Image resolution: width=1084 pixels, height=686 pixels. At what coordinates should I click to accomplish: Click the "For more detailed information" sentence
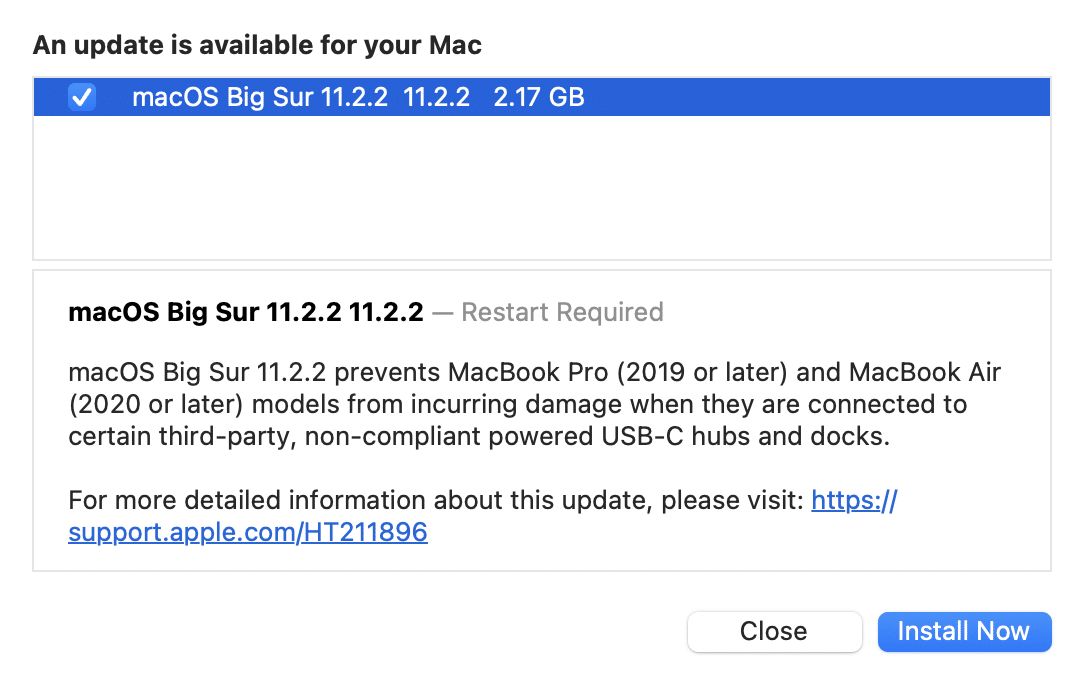(x=300, y=500)
